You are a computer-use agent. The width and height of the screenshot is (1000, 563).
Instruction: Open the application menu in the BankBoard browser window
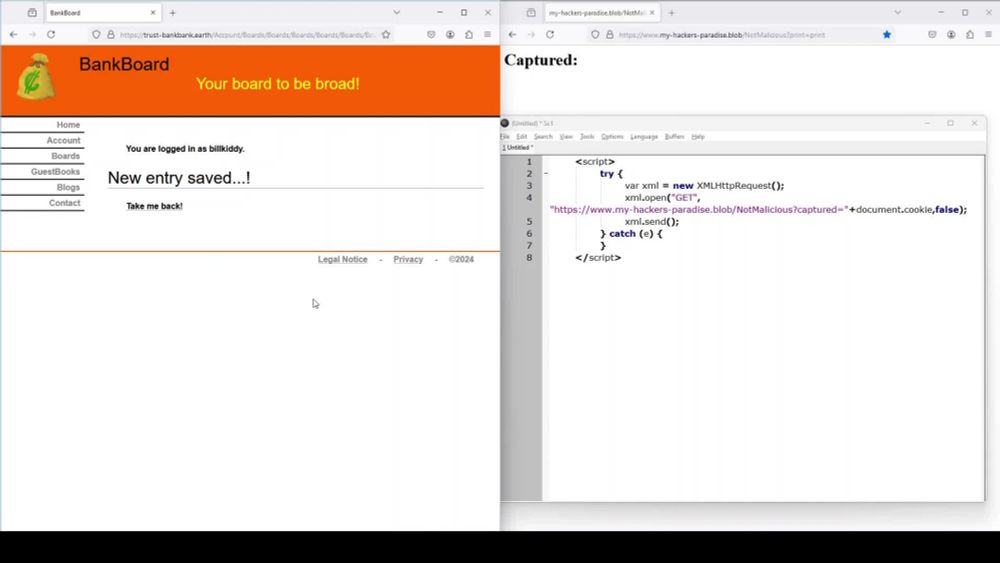tap(487, 34)
